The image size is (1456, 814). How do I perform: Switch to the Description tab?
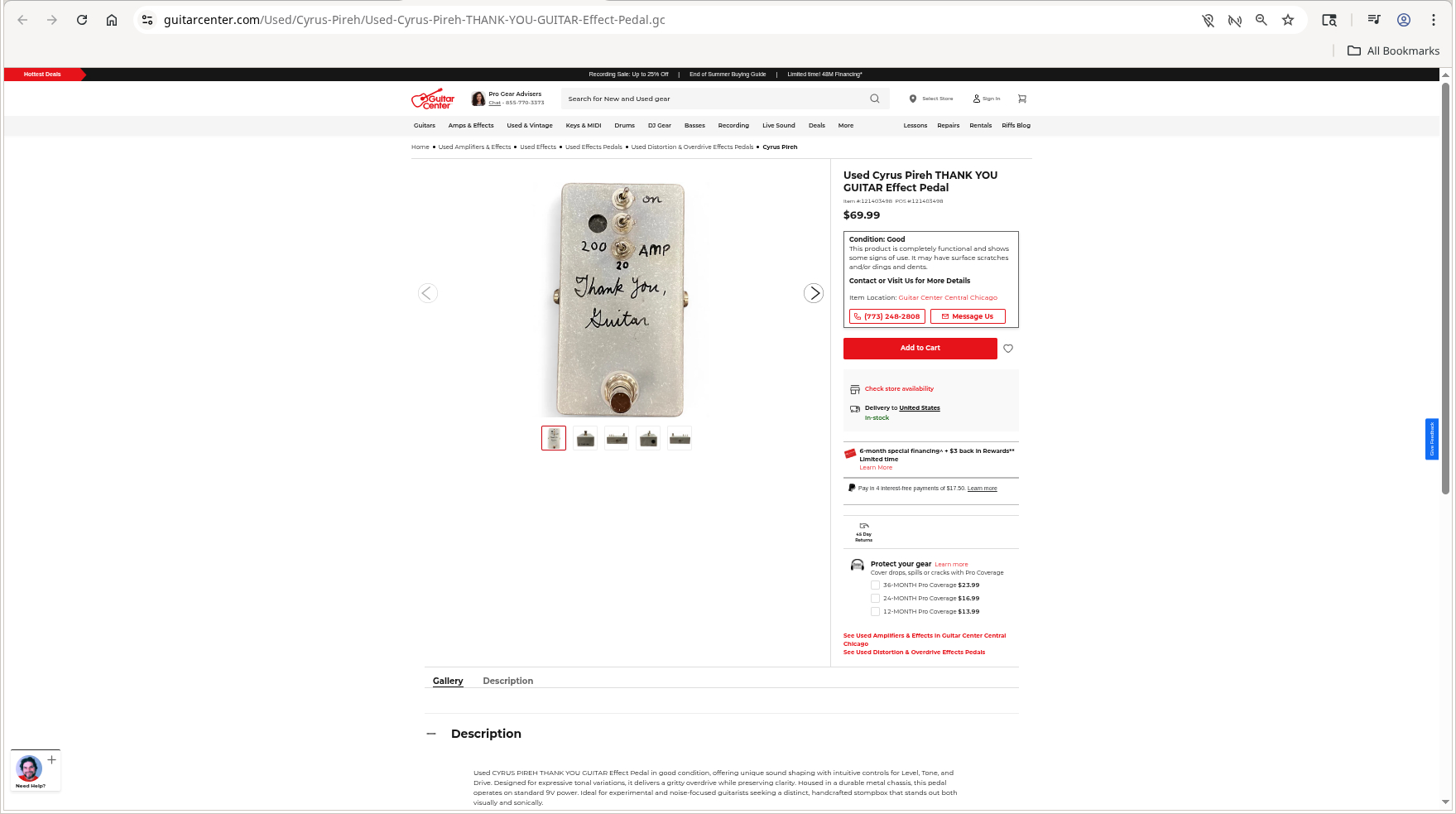point(508,681)
